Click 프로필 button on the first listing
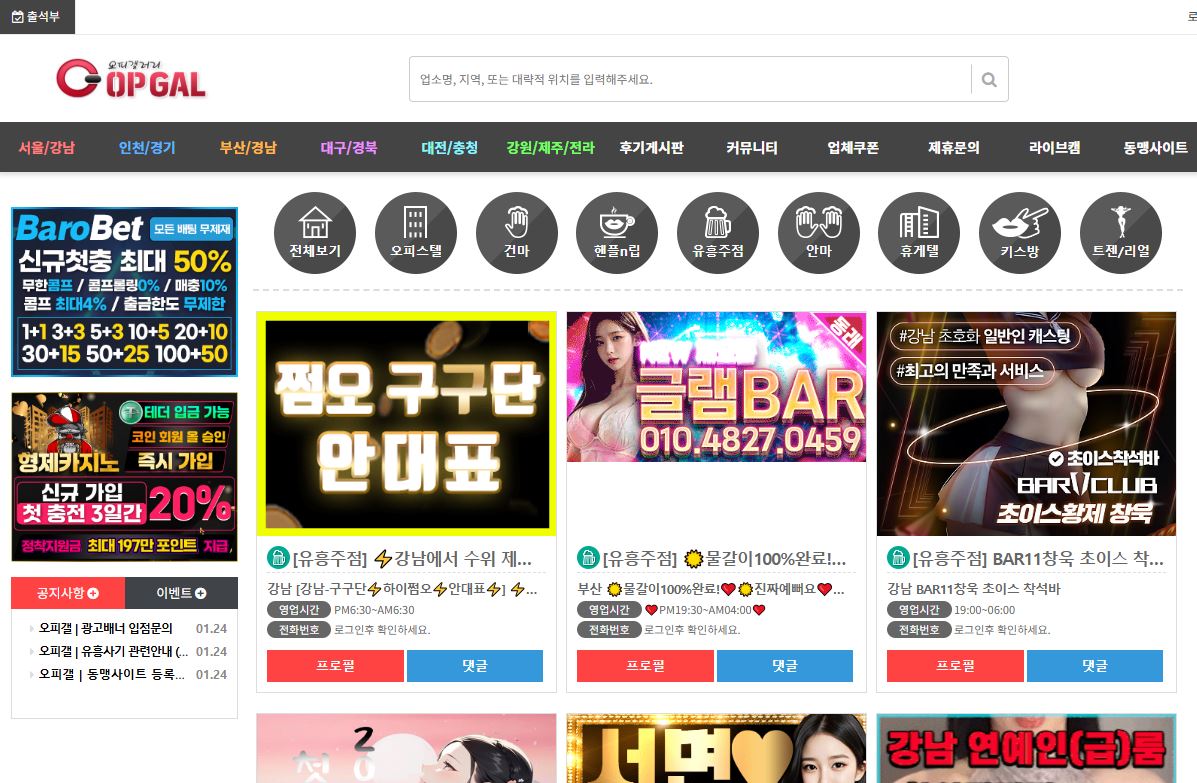The width and height of the screenshot is (1197, 783). tap(335, 666)
